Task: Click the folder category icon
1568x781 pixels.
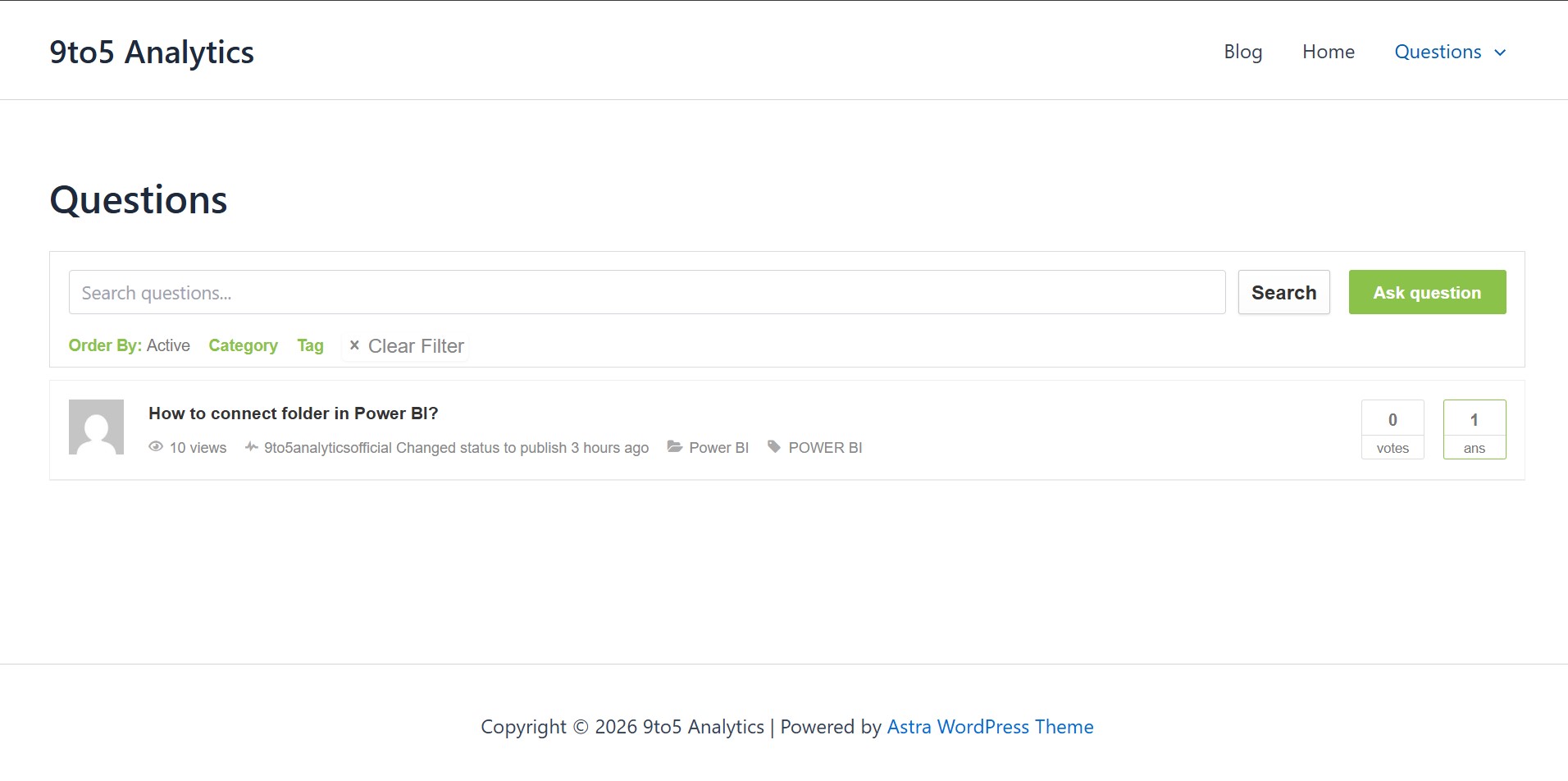Action: [674, 447]
